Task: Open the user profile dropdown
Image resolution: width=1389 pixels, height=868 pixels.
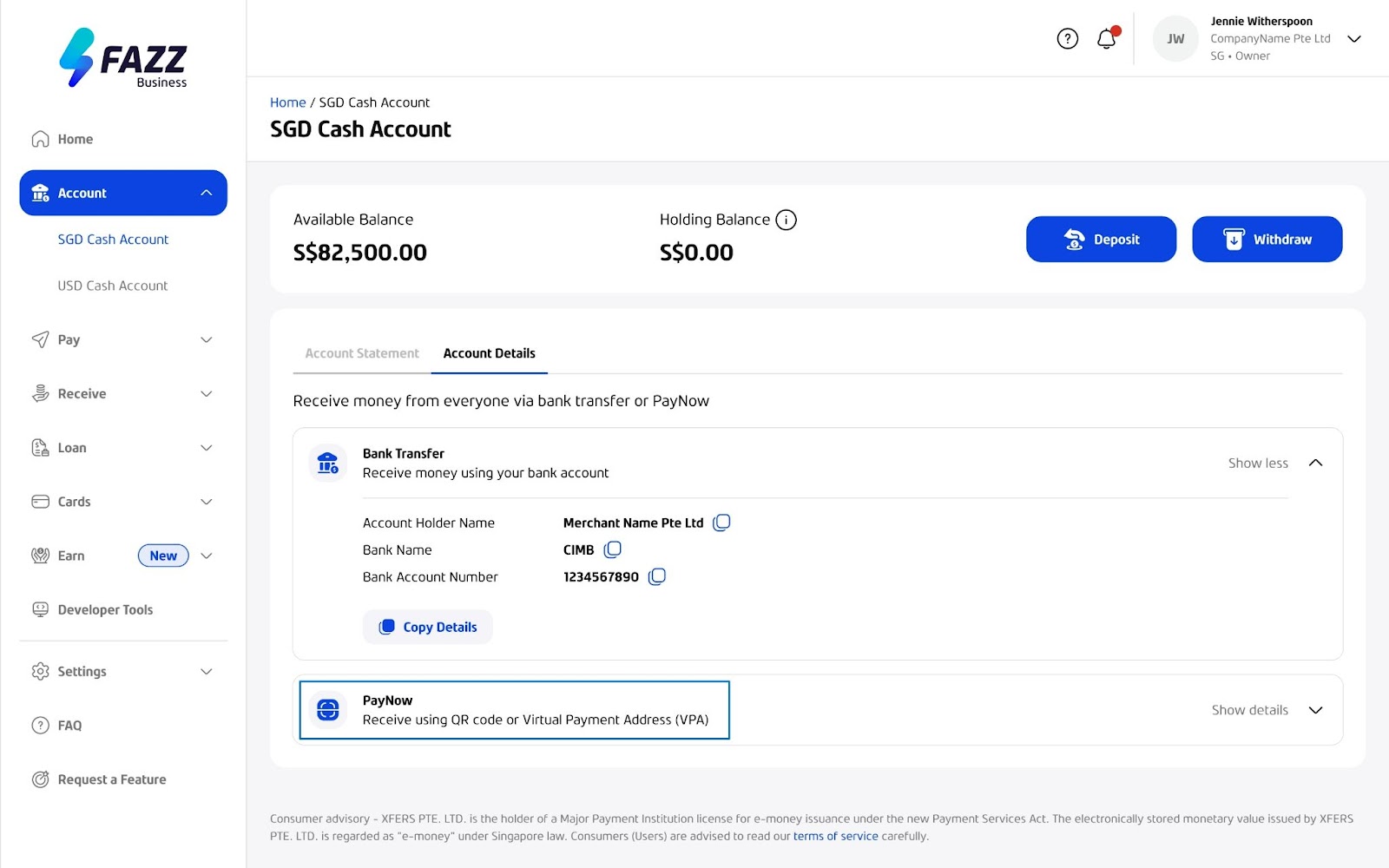Action: click(1353, 39)
